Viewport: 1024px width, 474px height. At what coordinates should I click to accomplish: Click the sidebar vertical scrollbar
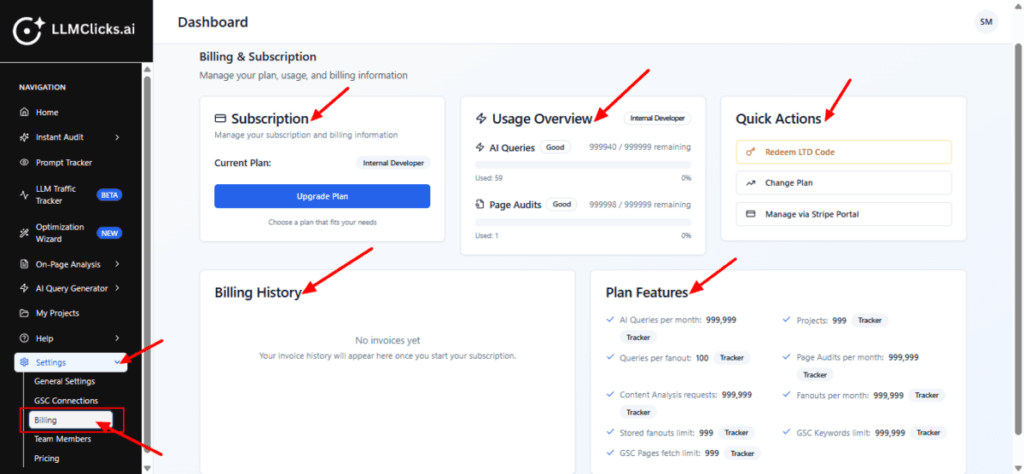(x=148, y=250)
